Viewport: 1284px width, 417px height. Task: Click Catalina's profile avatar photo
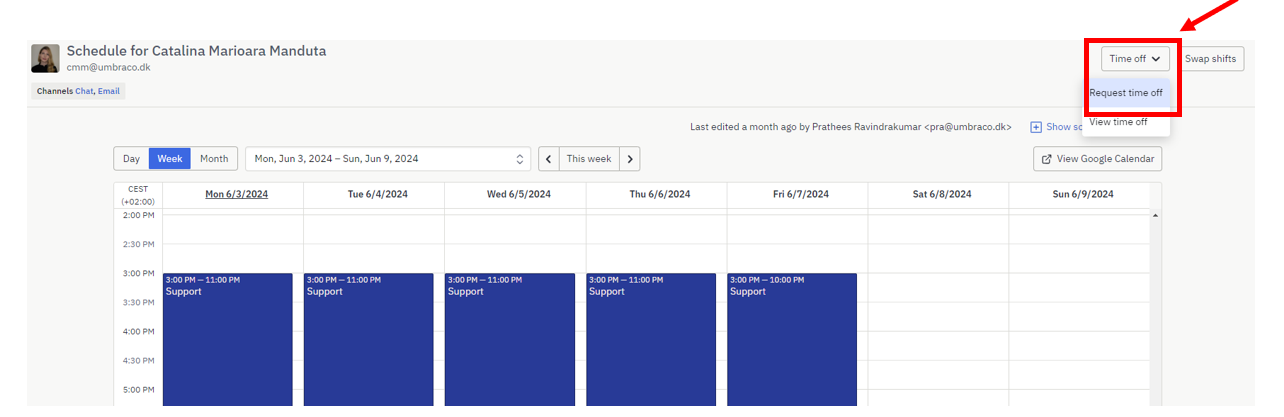[x=45, y=58]
